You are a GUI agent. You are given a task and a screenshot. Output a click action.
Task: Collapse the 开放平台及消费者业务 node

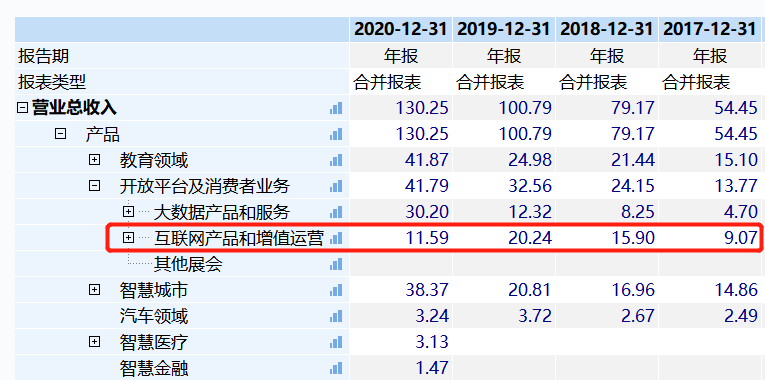(94, 185)
